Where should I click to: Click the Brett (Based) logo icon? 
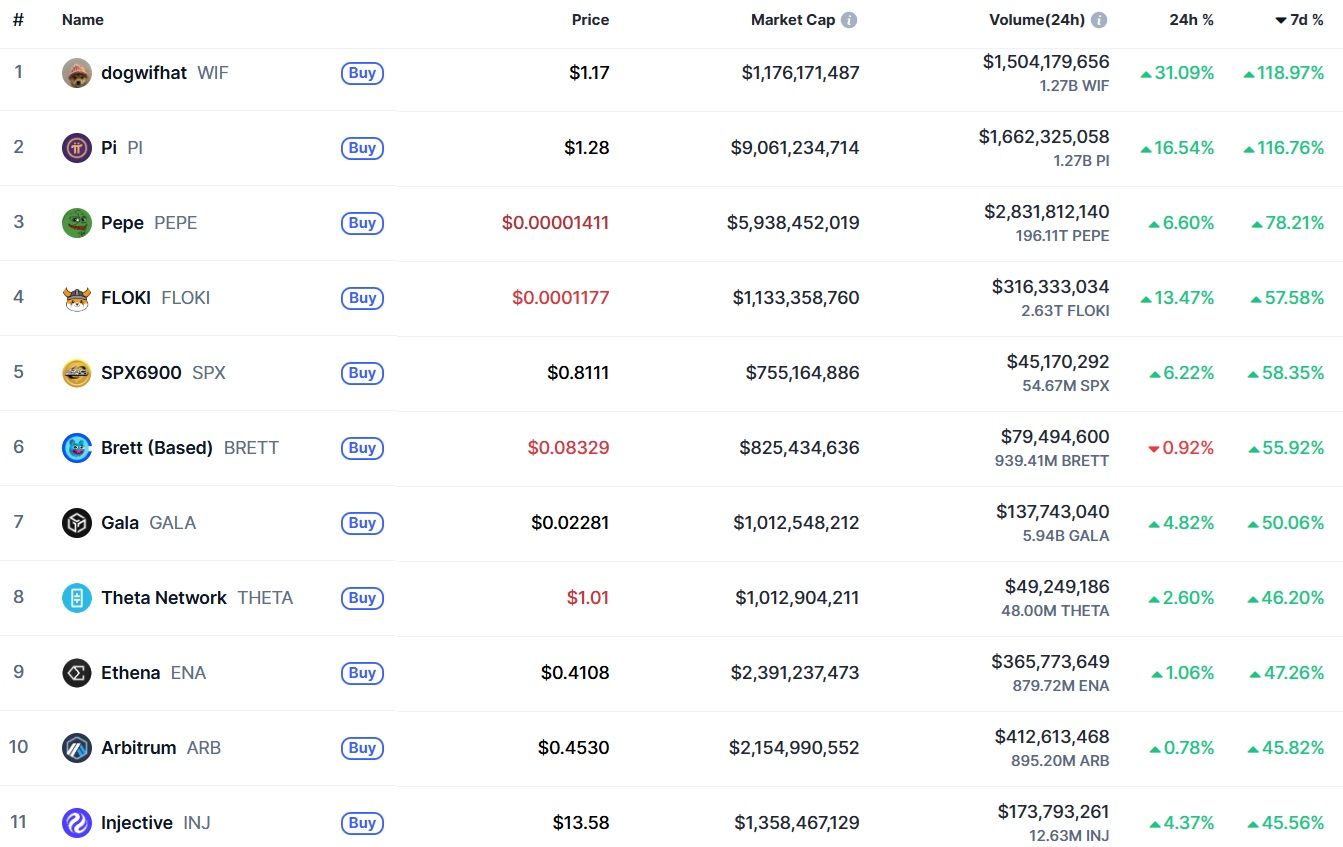click(x=77, y=448)
